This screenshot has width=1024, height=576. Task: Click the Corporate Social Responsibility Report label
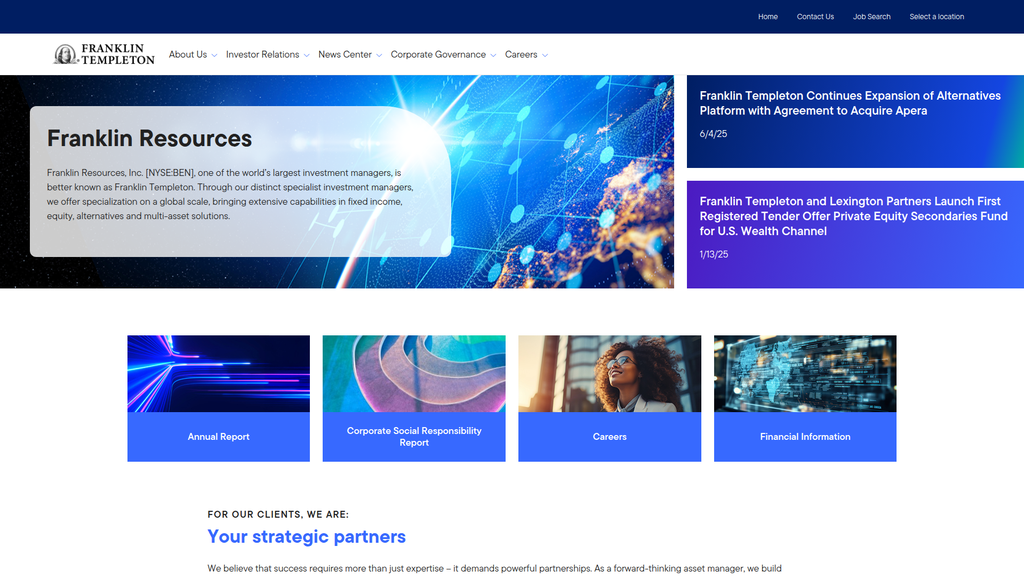pos(414,437)
